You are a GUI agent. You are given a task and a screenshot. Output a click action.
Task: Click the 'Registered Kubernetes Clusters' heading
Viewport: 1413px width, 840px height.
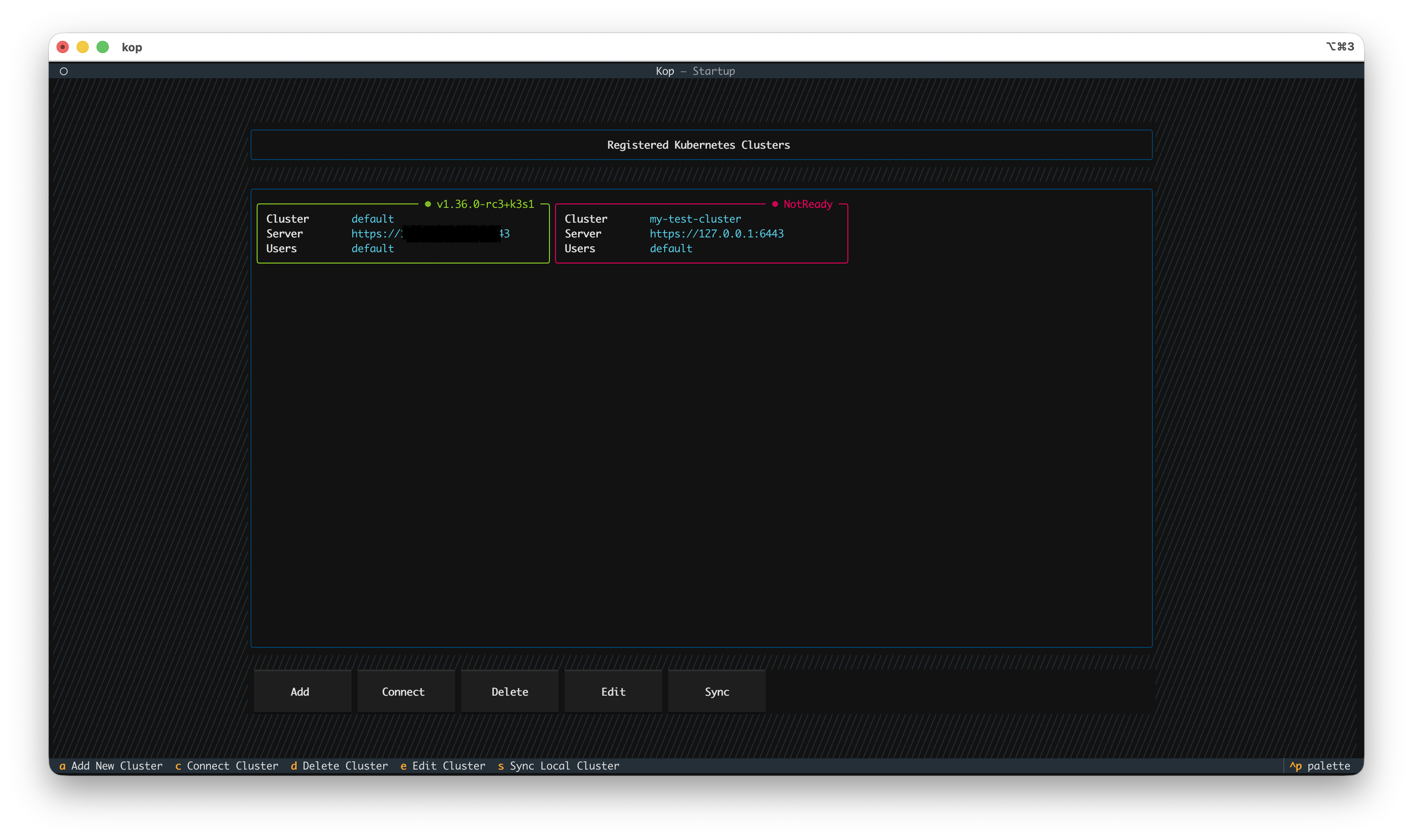[698, 145]
